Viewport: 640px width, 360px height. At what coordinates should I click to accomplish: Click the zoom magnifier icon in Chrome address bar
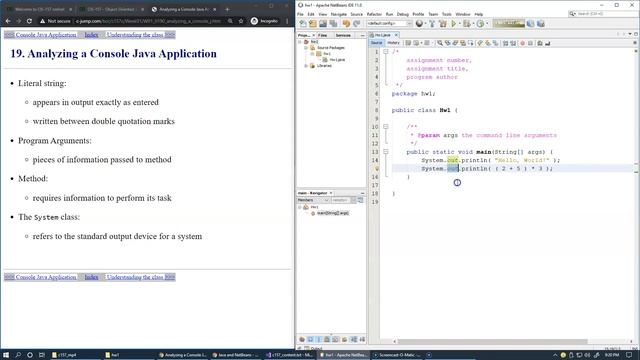tap(230, 21)
